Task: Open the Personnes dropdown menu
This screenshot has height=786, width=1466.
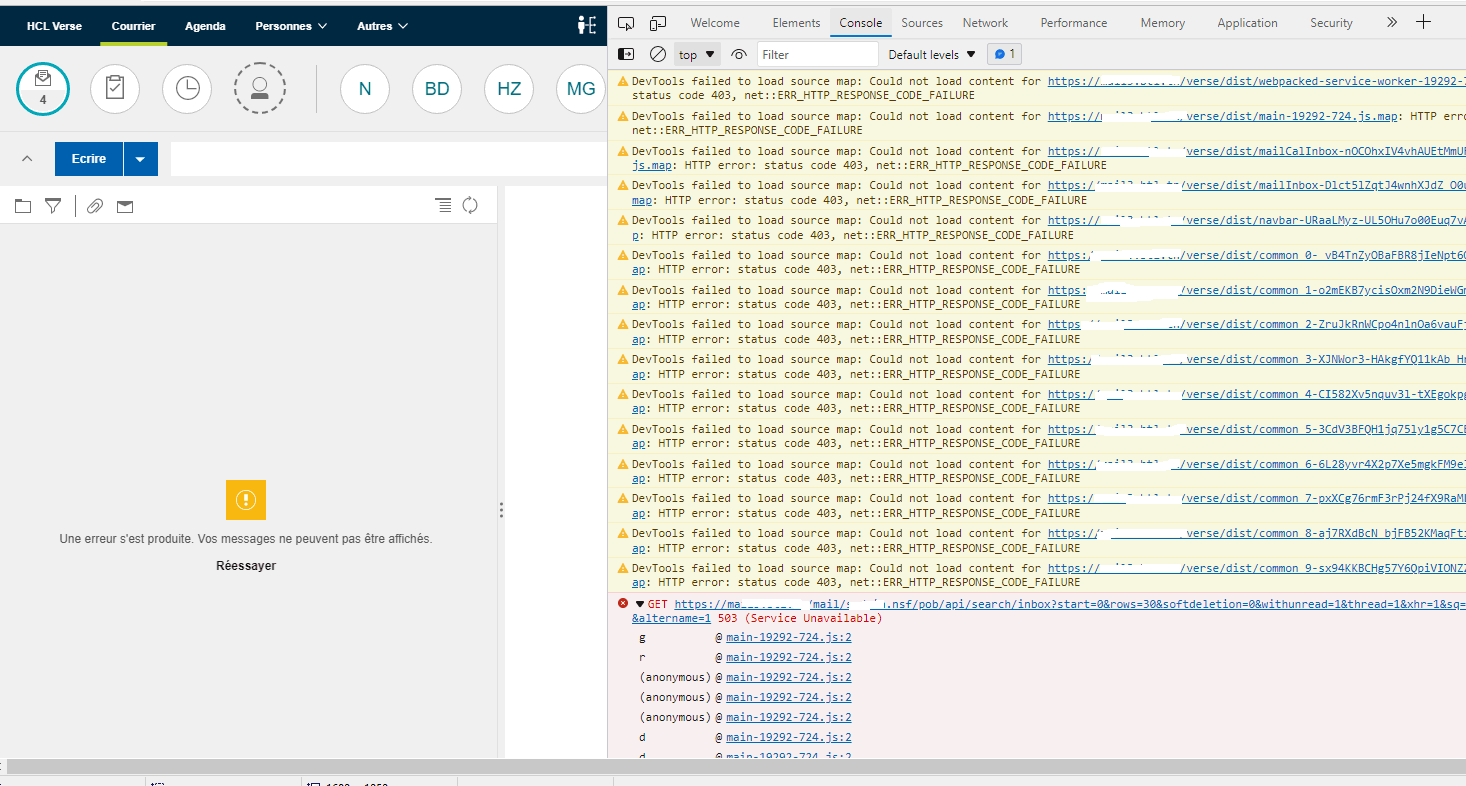Action: tap(291, 26)
